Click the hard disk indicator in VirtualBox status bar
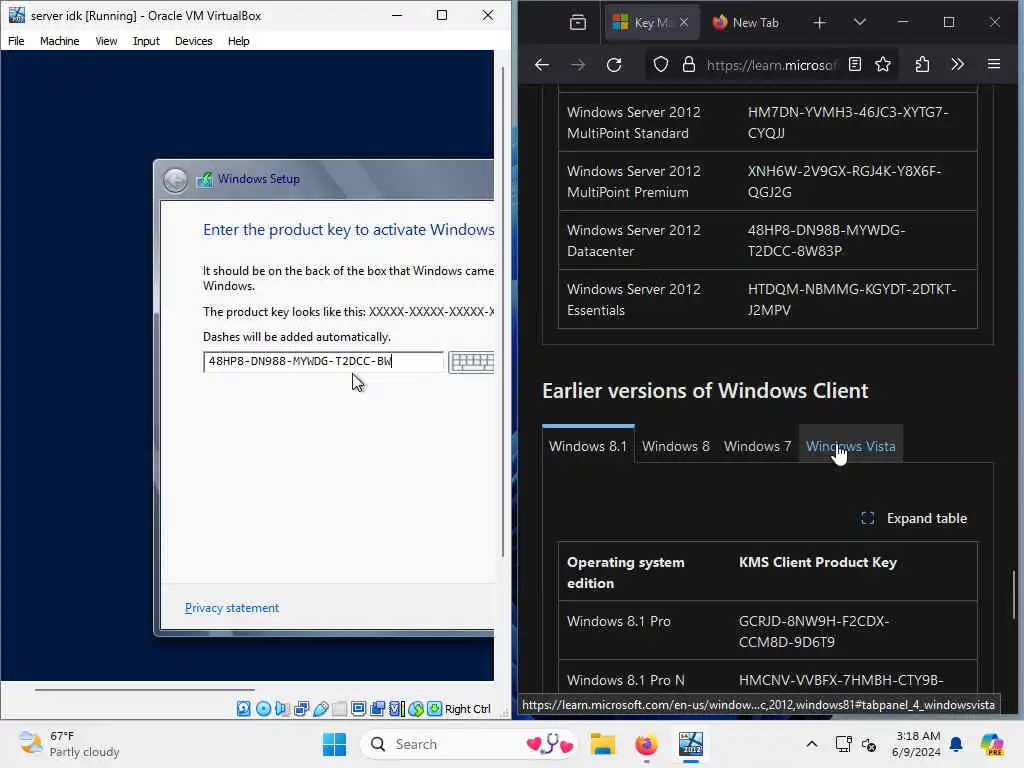The width and height of the screenshot is (1024, 768). (244, 709)
